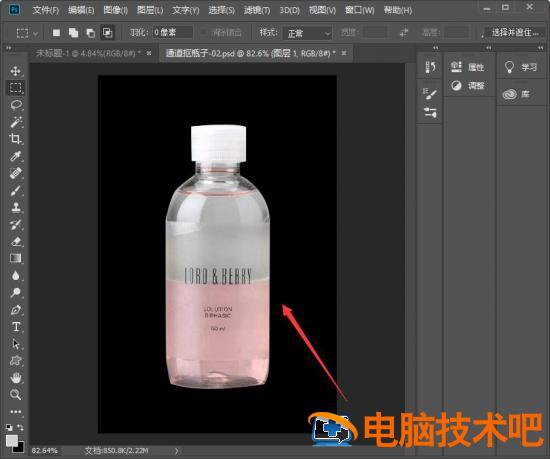The image size is (550, 459).
Task: Open the 文件(F) menu
Action: coord(46,10)
